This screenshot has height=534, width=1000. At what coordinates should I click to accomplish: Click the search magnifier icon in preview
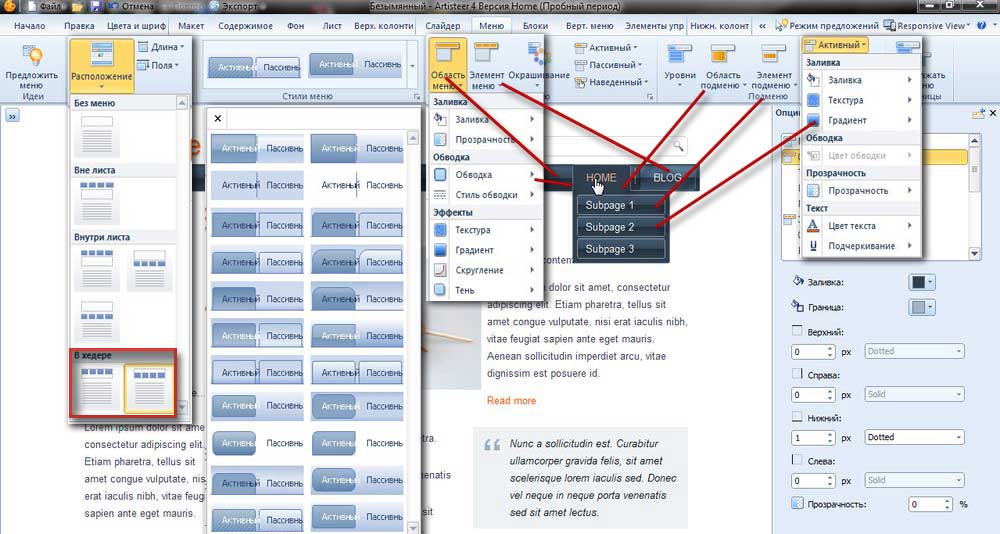pos(679,145)
